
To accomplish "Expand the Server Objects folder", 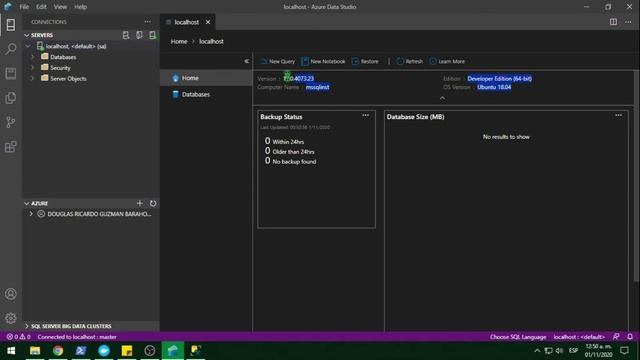I will point(33,78).
